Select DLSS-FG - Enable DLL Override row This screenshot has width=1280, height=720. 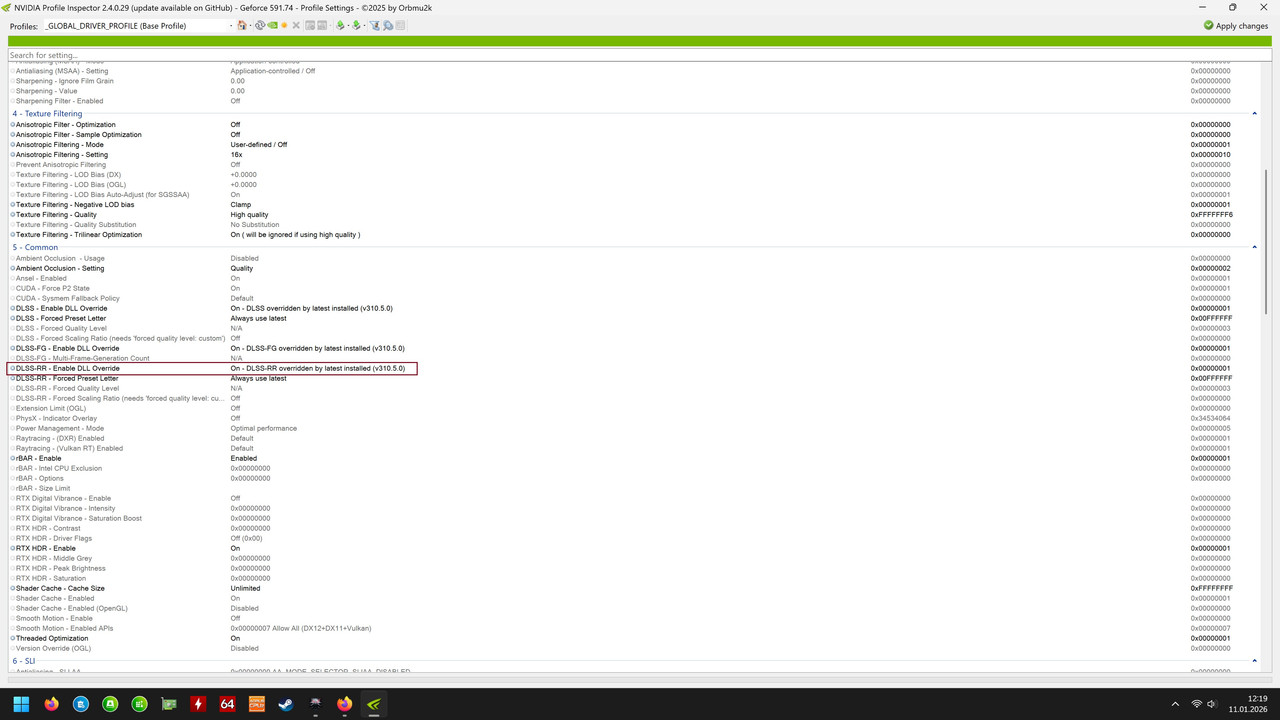coord(635,348)
